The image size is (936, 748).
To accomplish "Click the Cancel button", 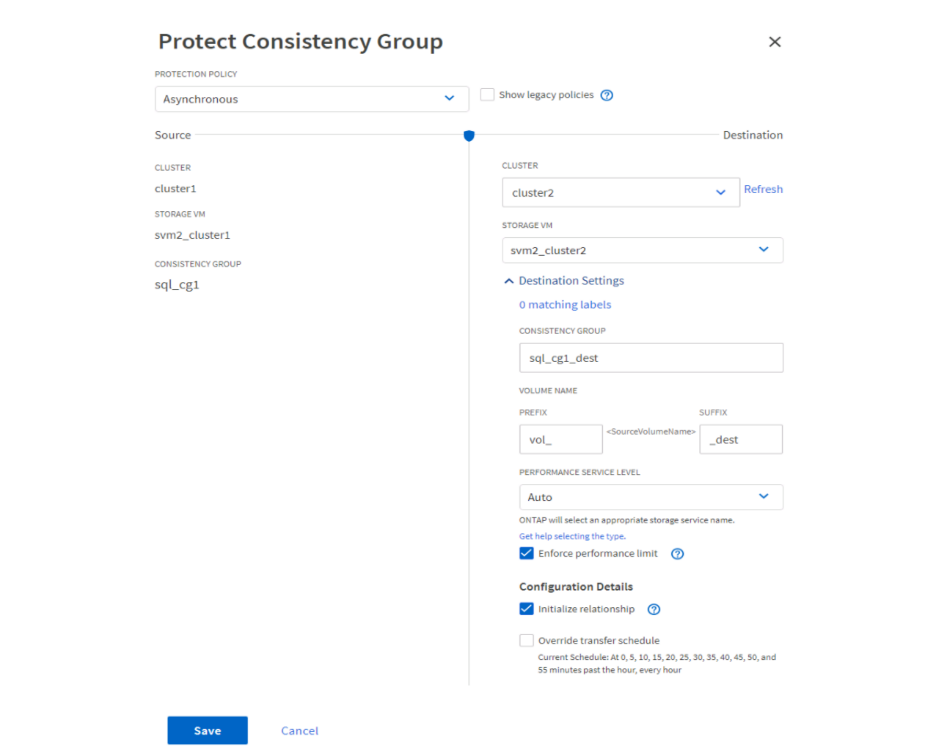I will (299, 731).
